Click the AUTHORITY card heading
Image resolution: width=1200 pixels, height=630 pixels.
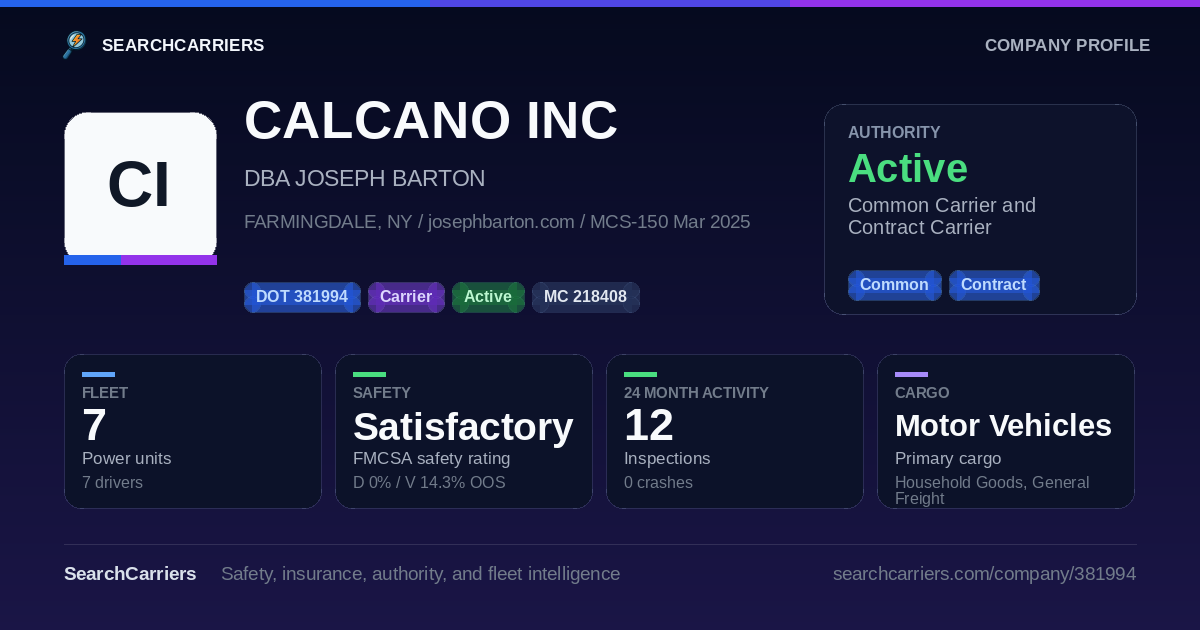pyautogui.click(x=894, y=132)
